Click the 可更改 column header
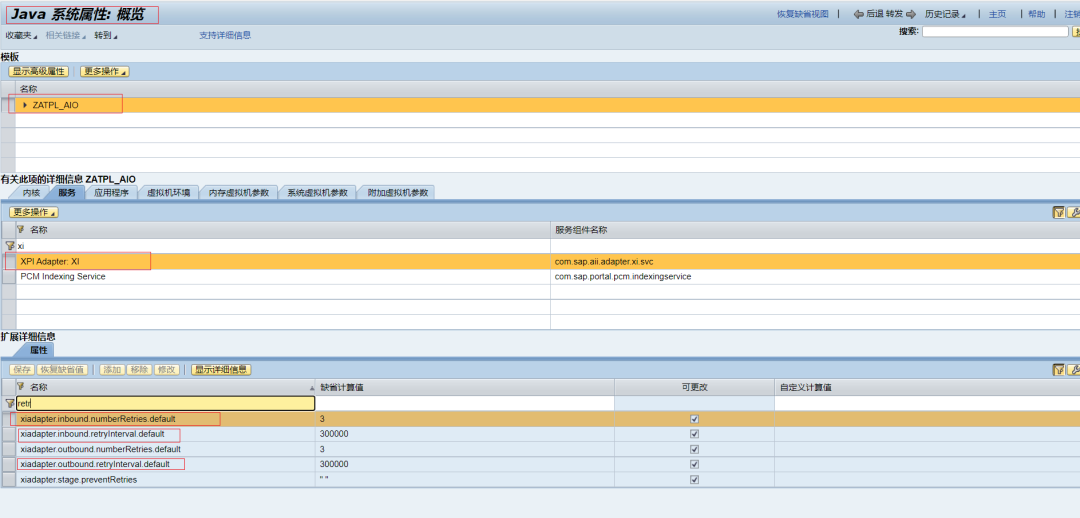Image resolution: width=1080 pixels, height=518 pixels. 694,387
